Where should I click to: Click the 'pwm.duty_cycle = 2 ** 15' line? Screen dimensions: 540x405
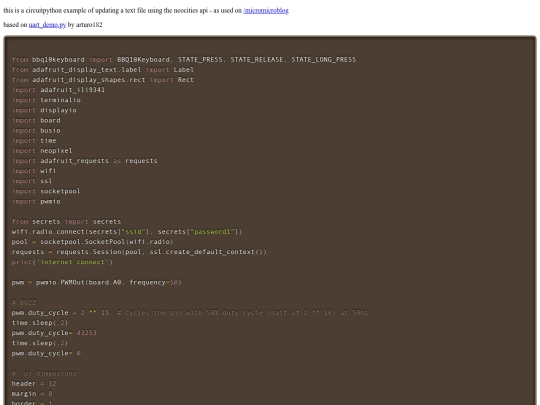(x=190, y=313)
